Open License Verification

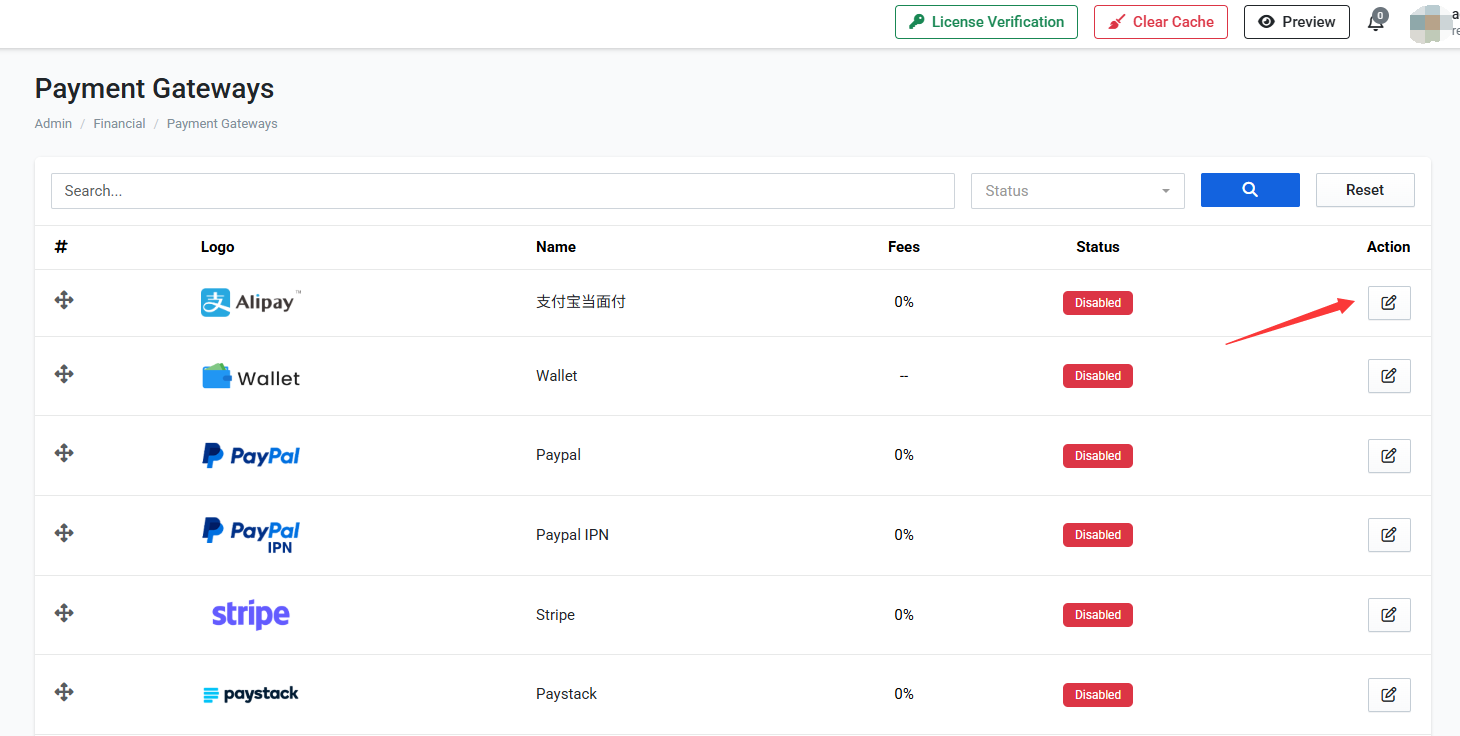[x=986, y=22]
